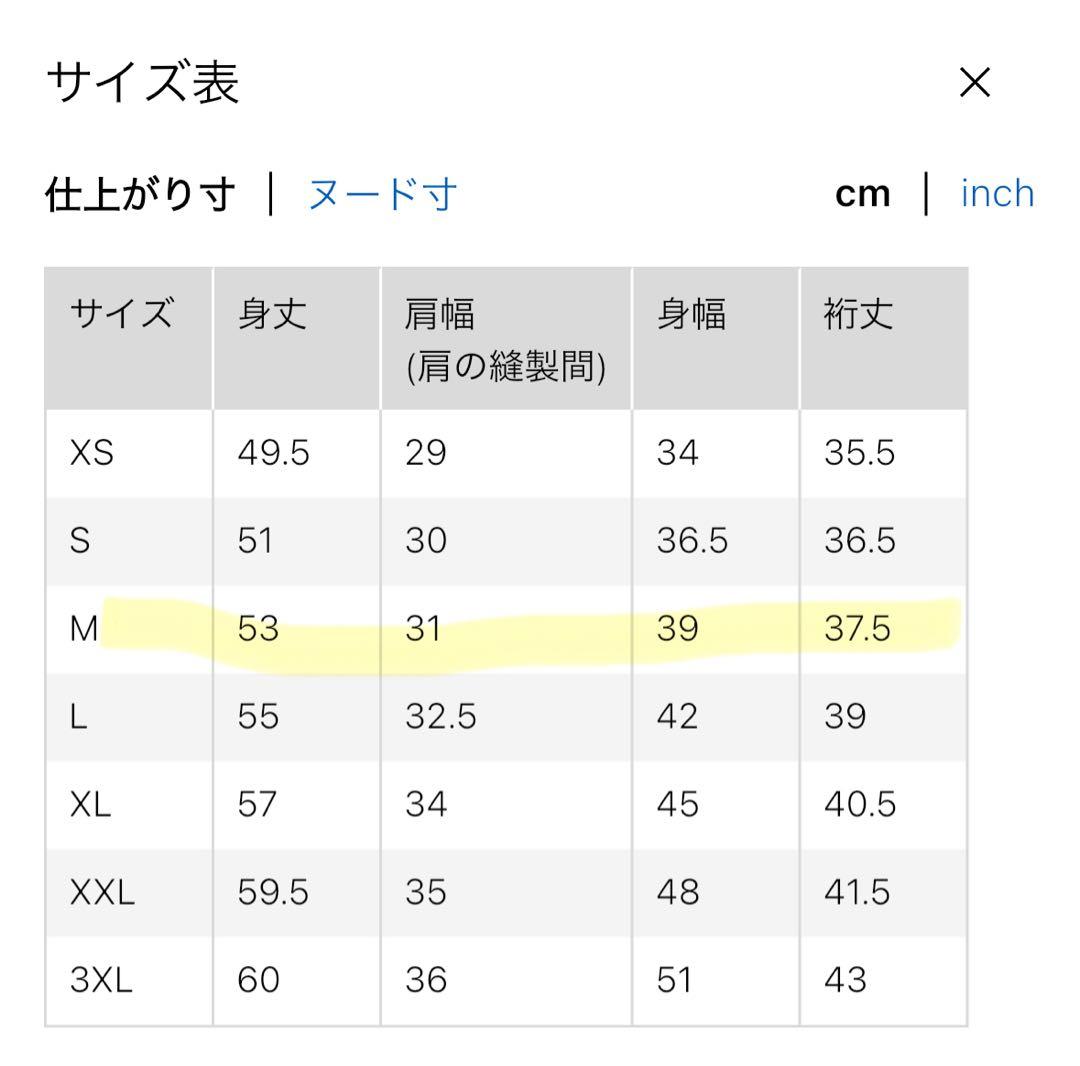1080x1066 pixels.
Task: Select the 仕上がり寸 tab
Action: (140, 194)
